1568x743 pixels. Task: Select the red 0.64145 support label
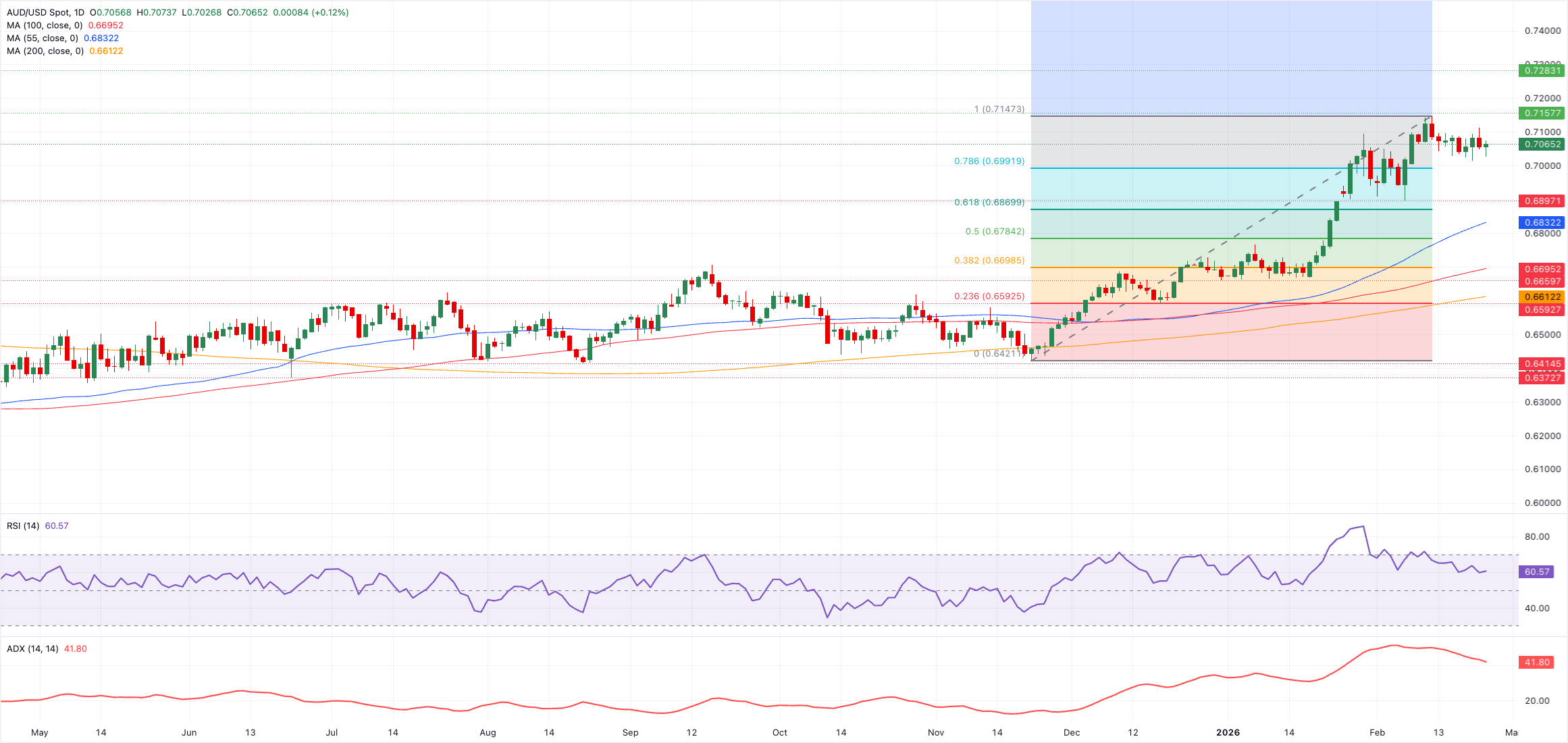click(1542, 364)
